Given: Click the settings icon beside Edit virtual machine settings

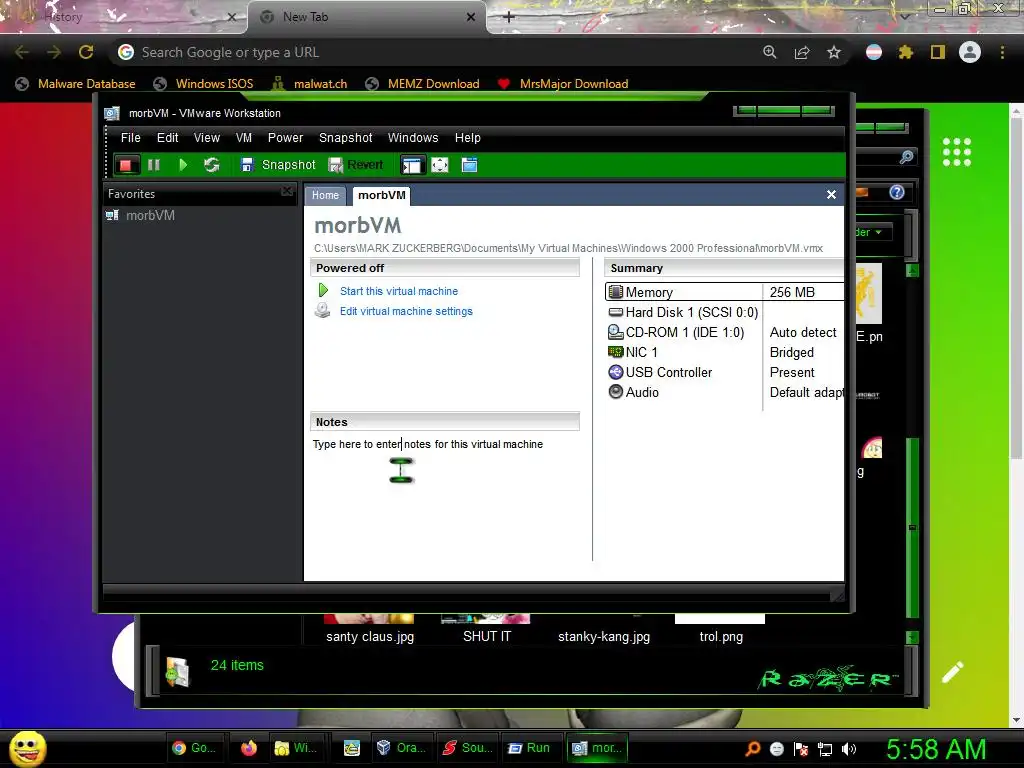Looking at the screenshot, I should click(x=323, y=310).
